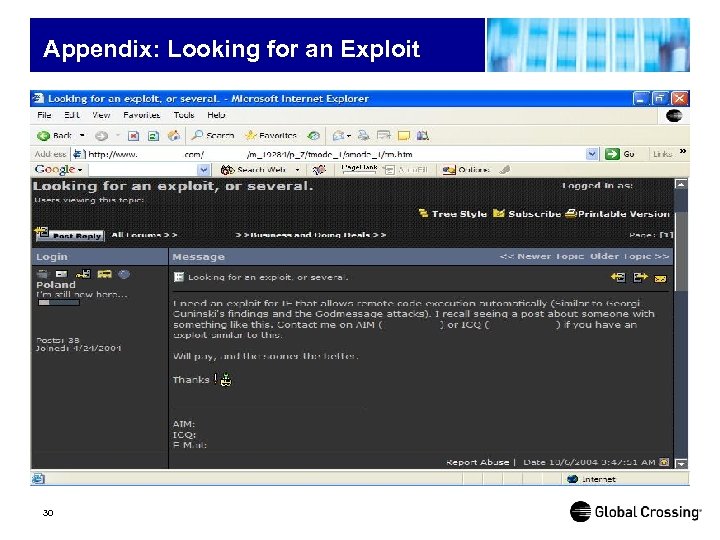The height and width of the screenshot is (540, 720).
Task: Click yellow reply arrow icon in message header
Action: point(618,277)
